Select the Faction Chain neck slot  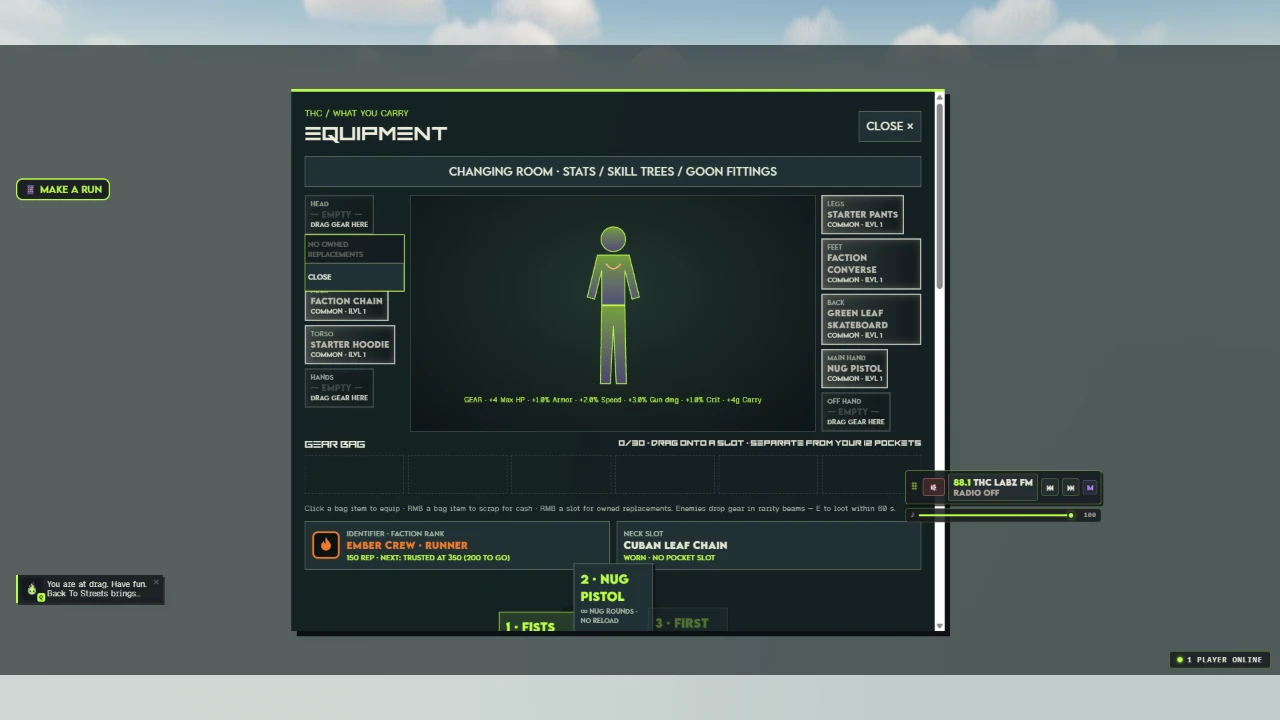[346, 305]
